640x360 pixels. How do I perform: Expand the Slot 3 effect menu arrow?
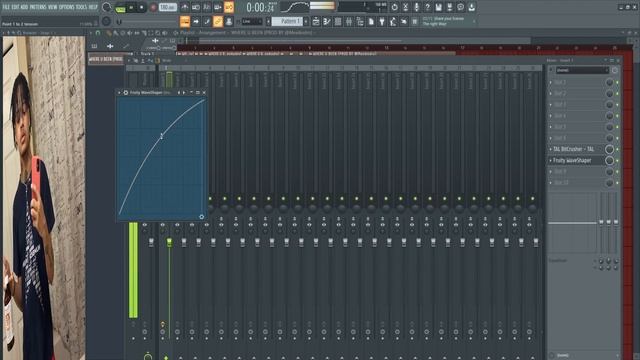[551, 105]
